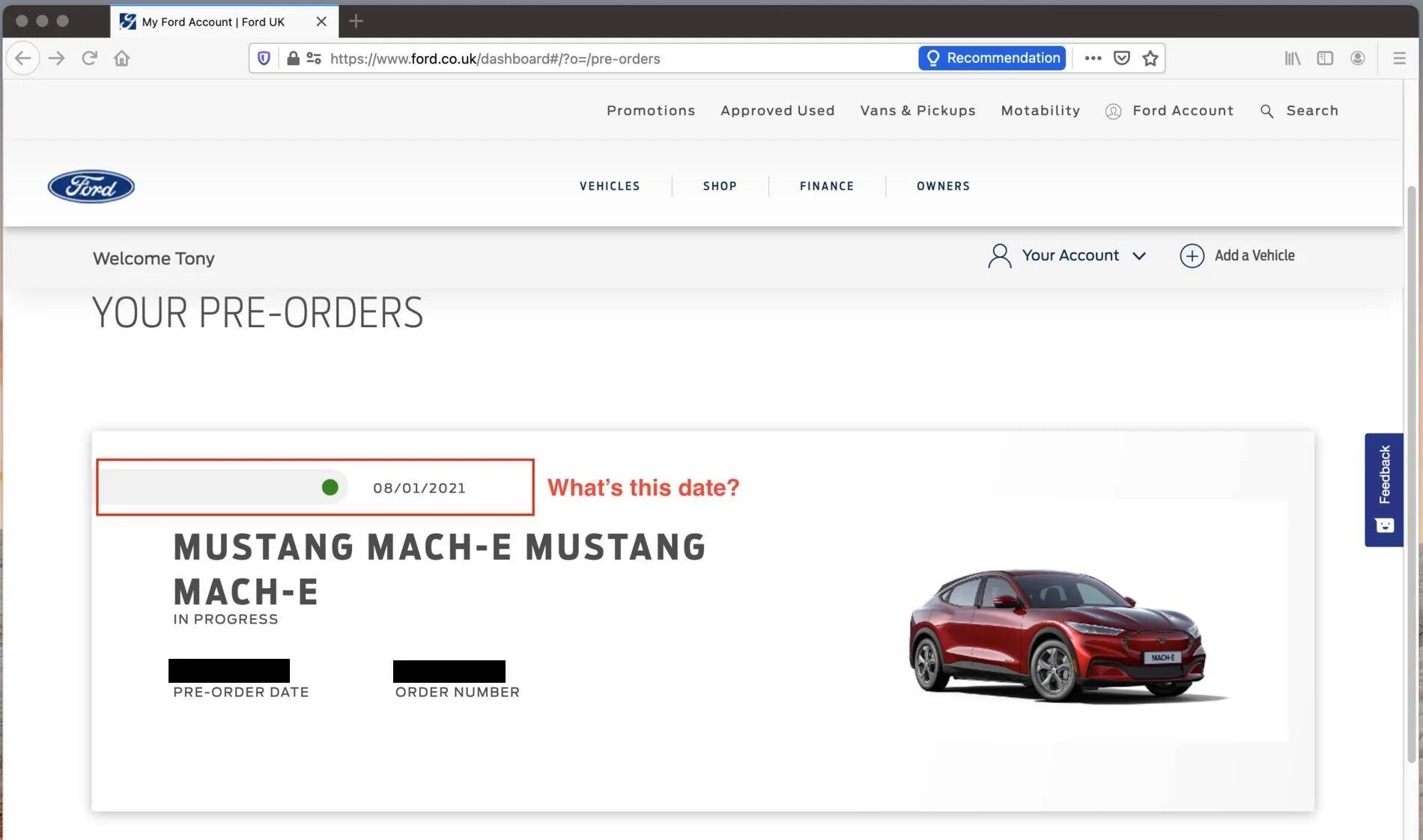
Task: View site security padlock information
Action: (293, 58)
